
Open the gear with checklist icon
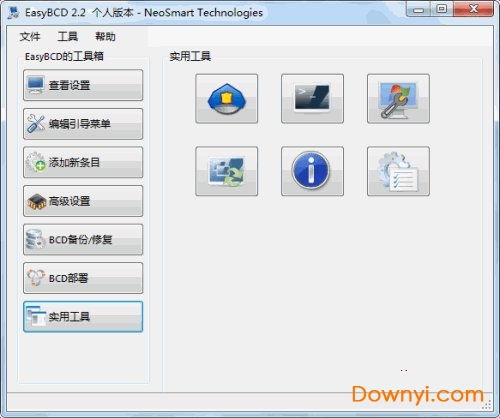pos(398,171)
